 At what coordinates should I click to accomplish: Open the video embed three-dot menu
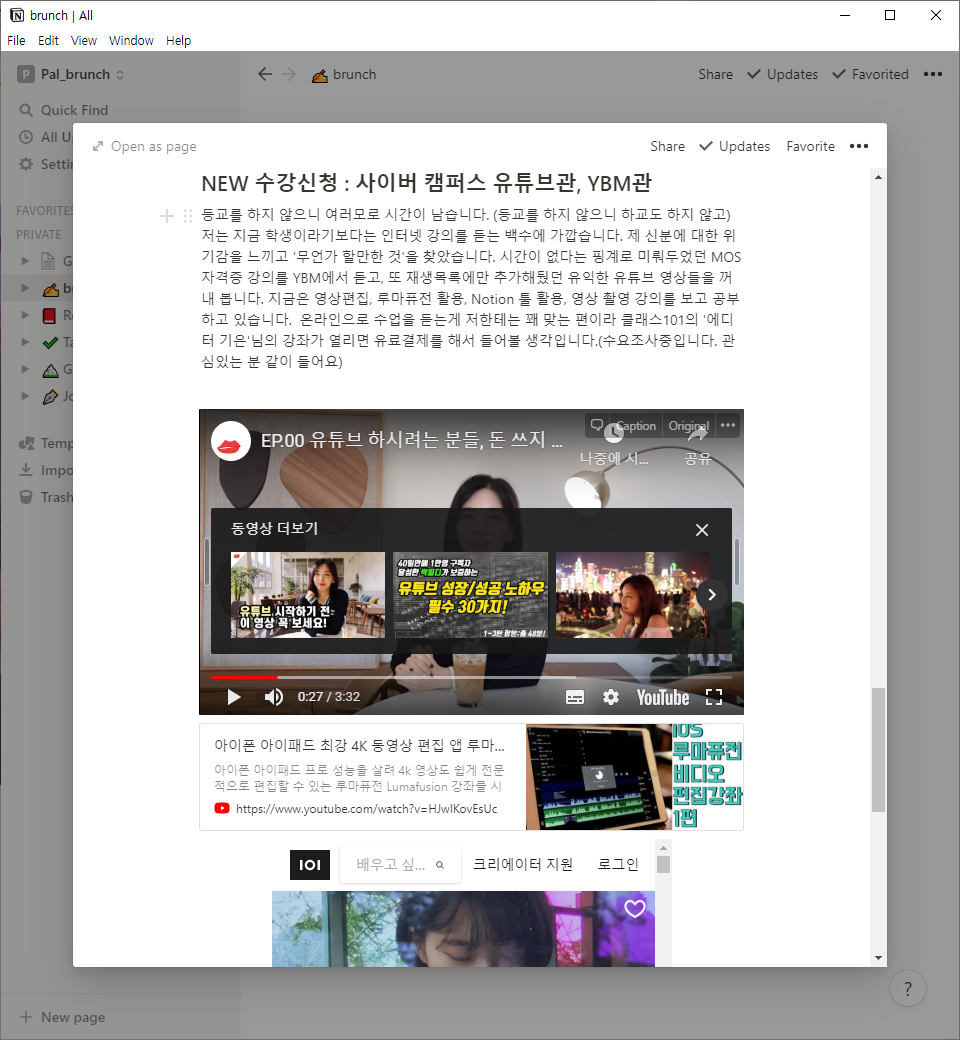pos(728,426)
